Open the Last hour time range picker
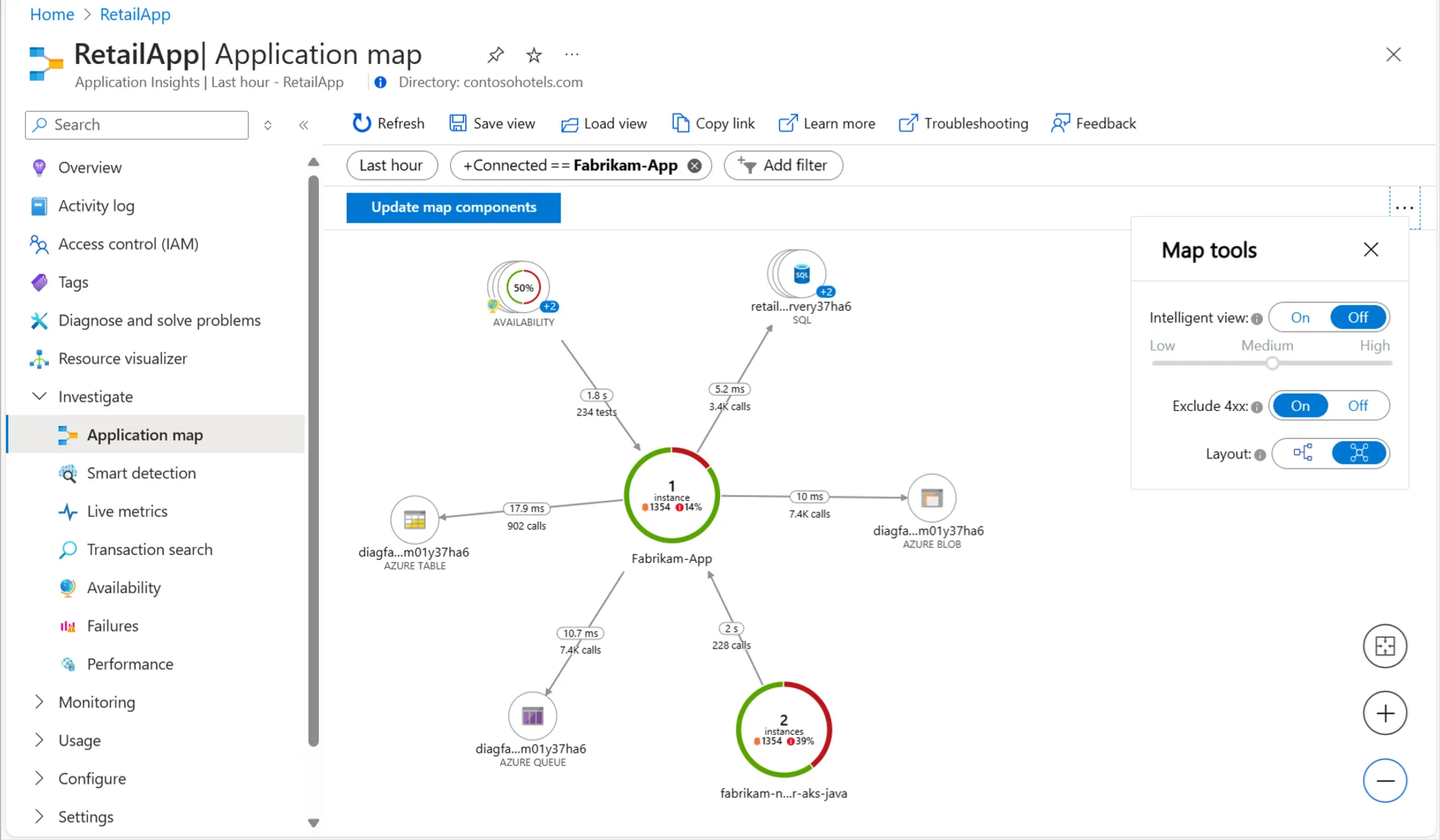This screenshot has height=840, width=1440. point(392,166)
